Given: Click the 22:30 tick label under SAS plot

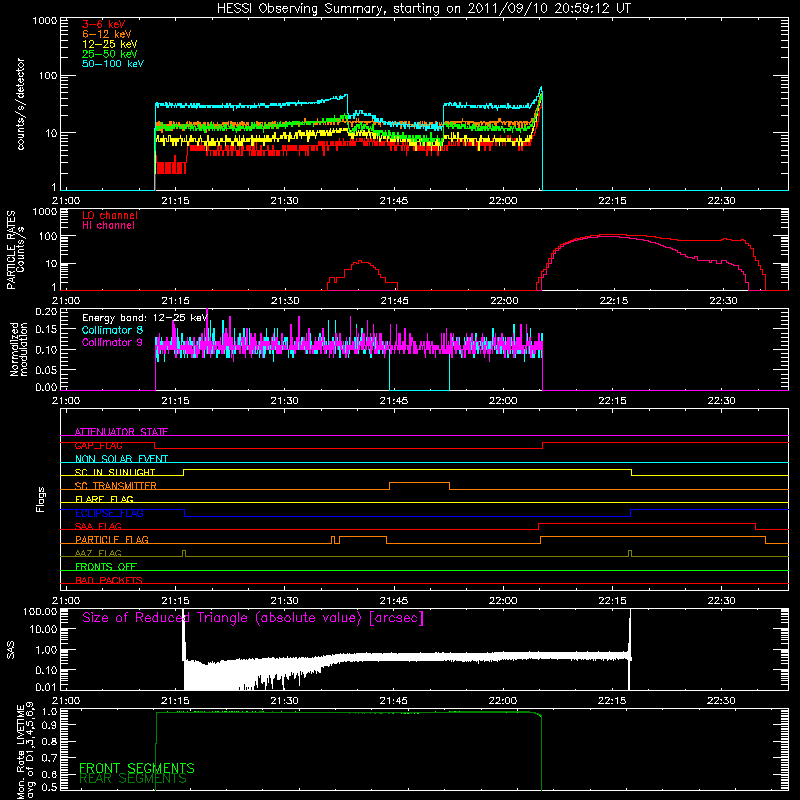Looking at the screenshot, I should click(721, 701).
